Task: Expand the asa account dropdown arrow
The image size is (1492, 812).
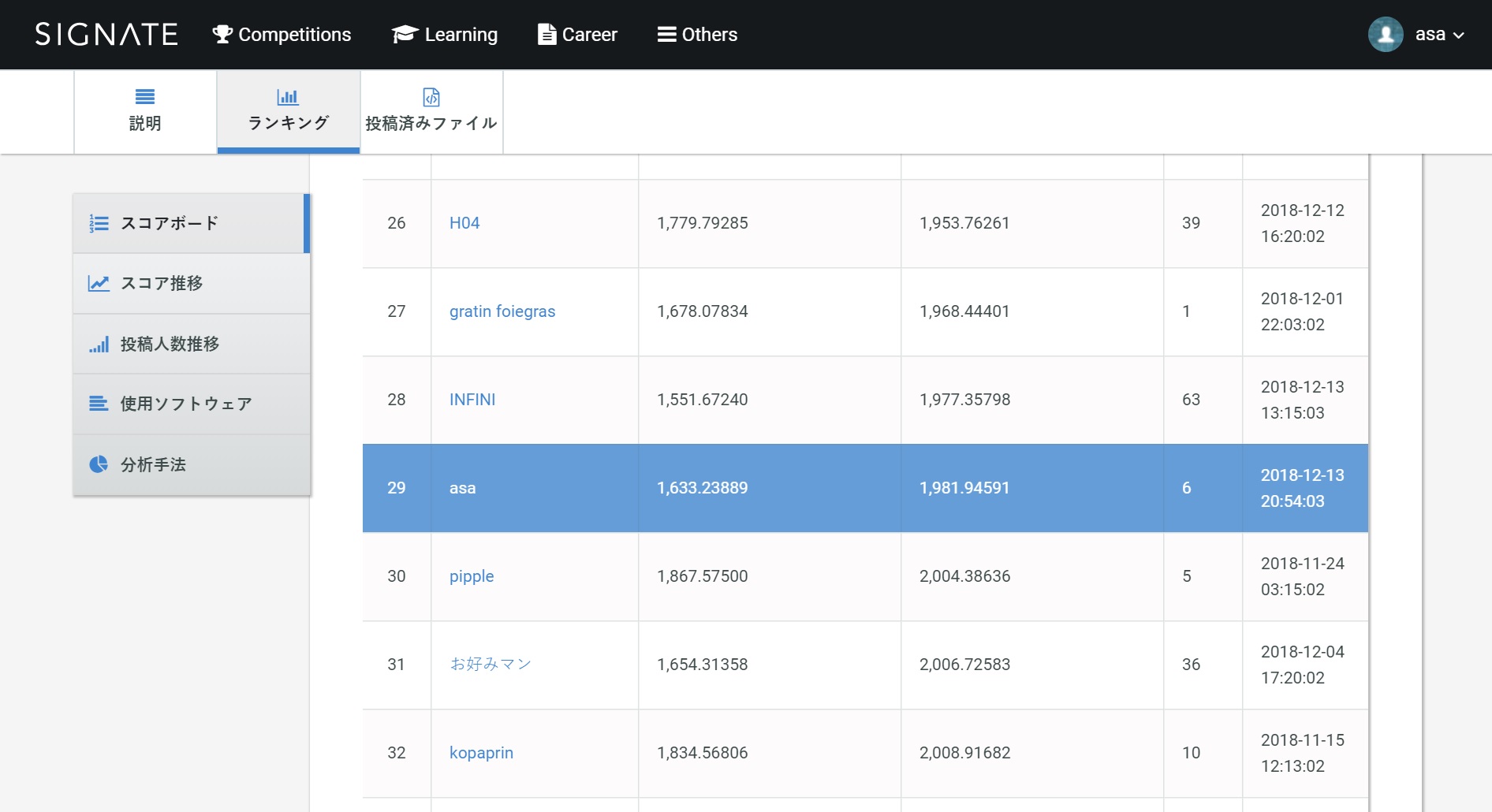Action: pos(1459,35)
